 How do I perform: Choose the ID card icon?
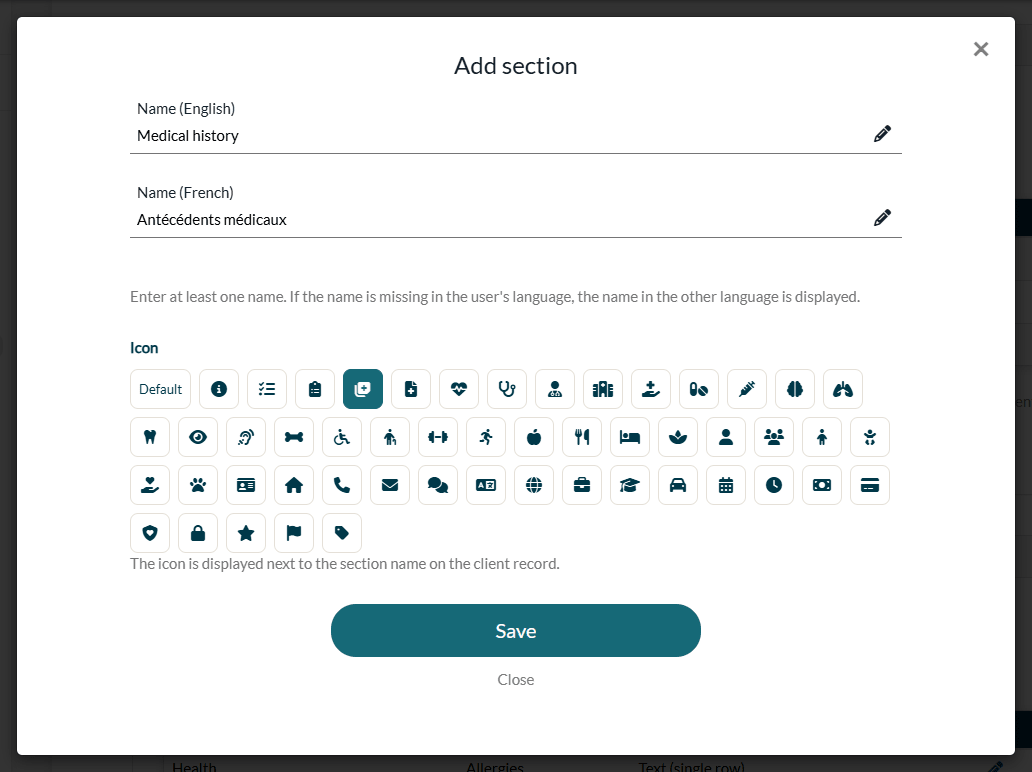pyautogui.click(x=246, y=485)
